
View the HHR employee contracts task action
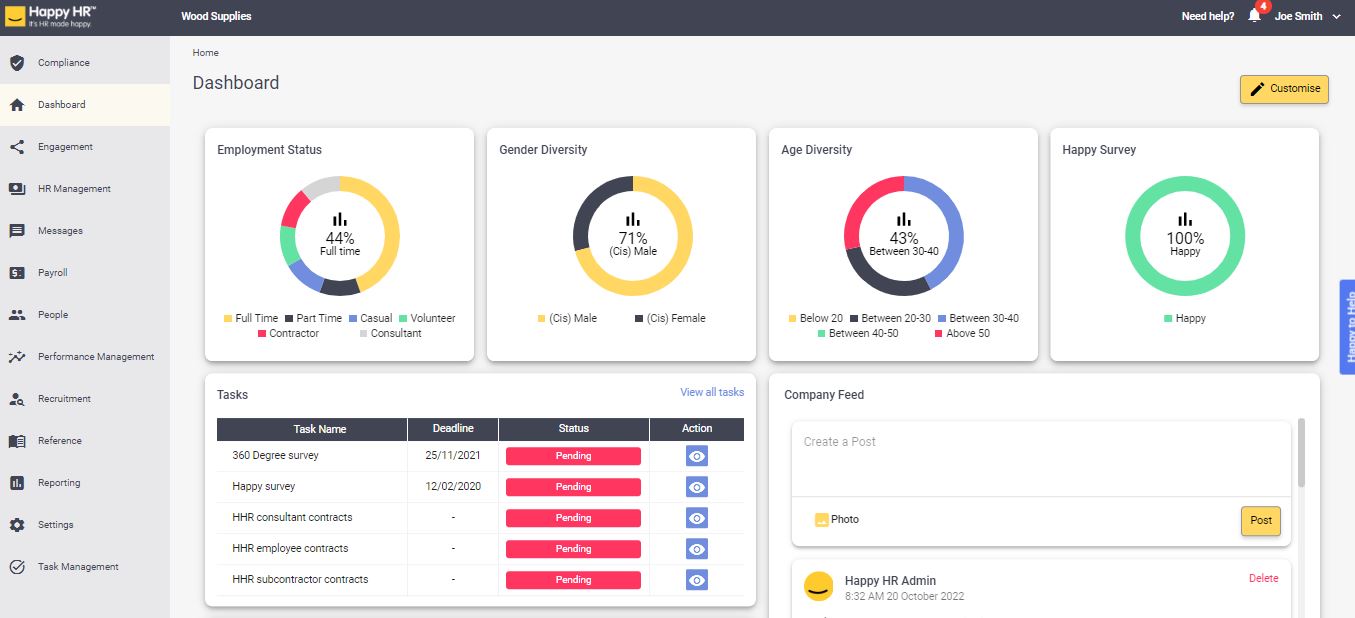pyautogui.click(x=697, y=548)
